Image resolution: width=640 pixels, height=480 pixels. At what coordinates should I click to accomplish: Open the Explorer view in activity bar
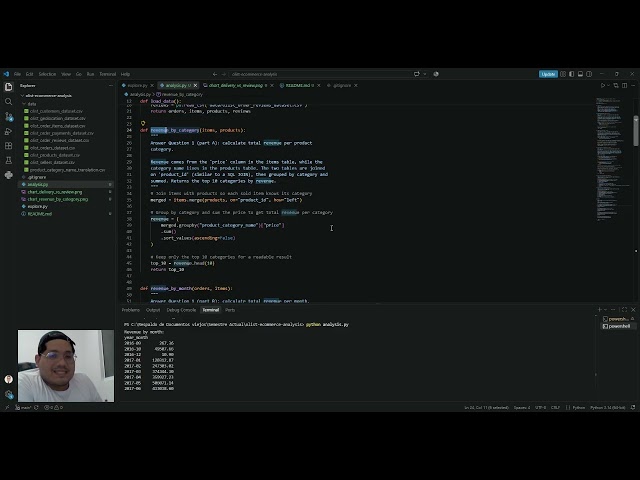[9, 87]
